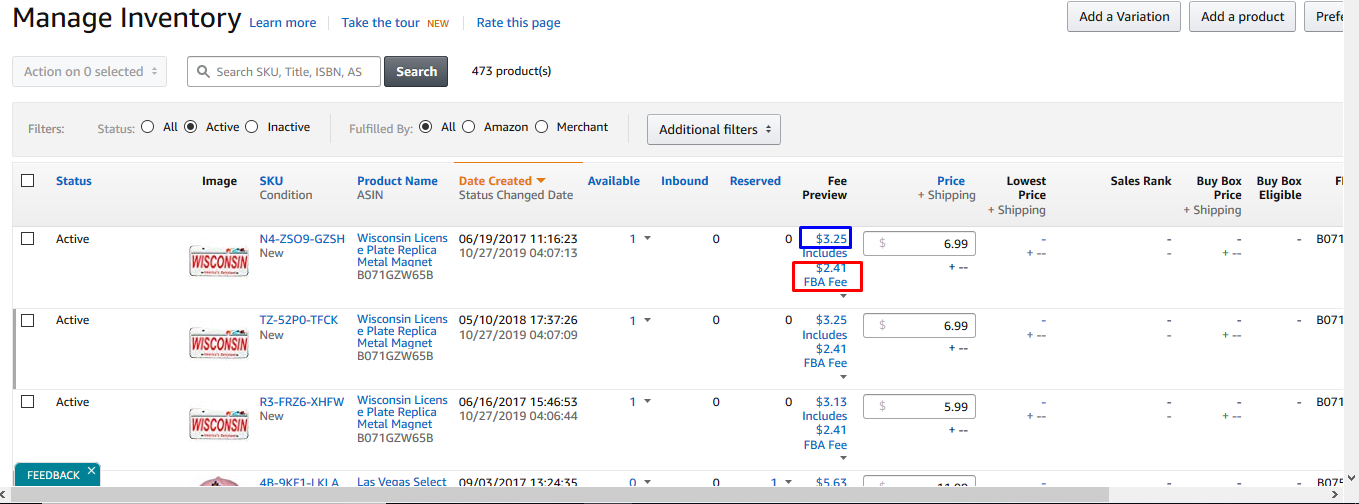
Task: Open Available quantity dropdown for R3-FRZ6-XHFW
Action: point(647,402)
